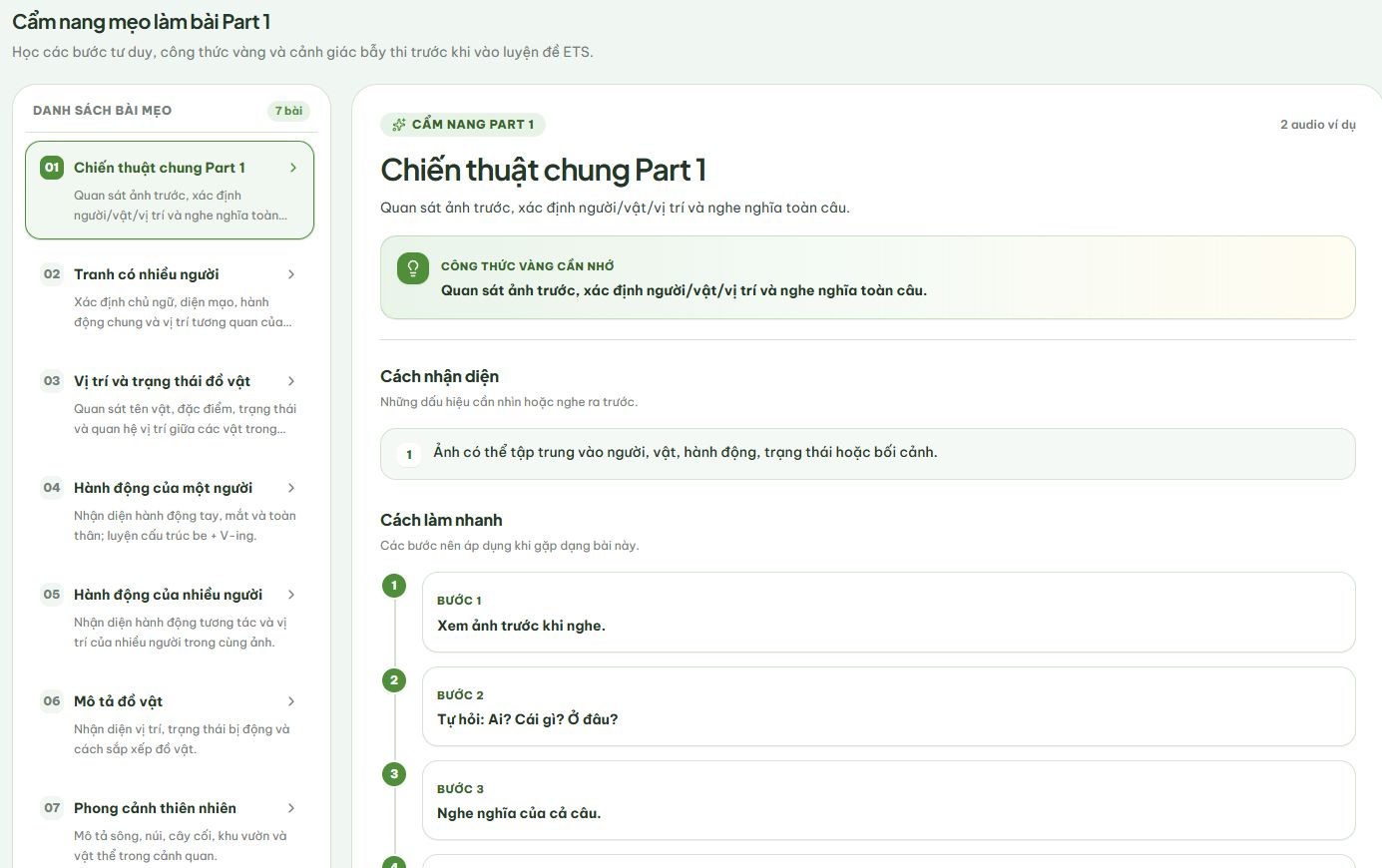Expand chevron next to Vị trí và trạng thái đồ vật

point(291,381)
